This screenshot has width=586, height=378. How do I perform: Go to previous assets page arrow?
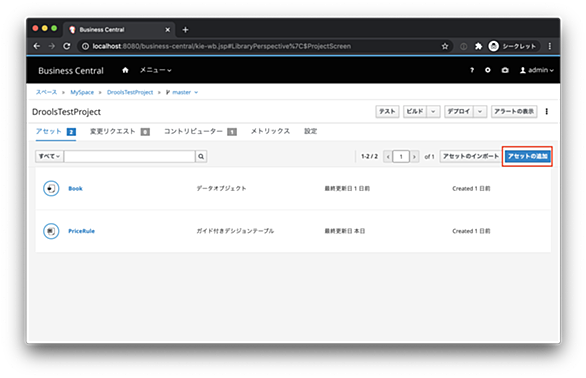[388, 156]
